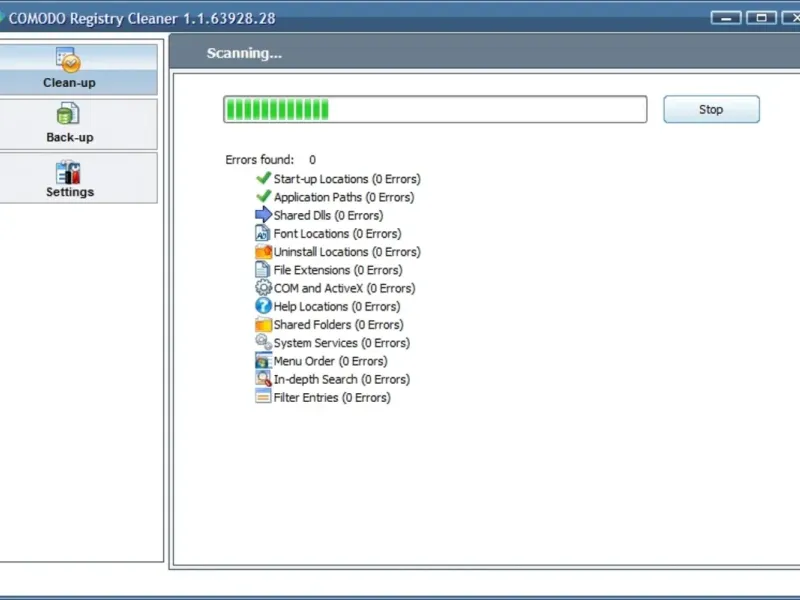800x600 pixels.
Task: Select 'In-depth Search (0 Errors)' text
Action: 341,380
